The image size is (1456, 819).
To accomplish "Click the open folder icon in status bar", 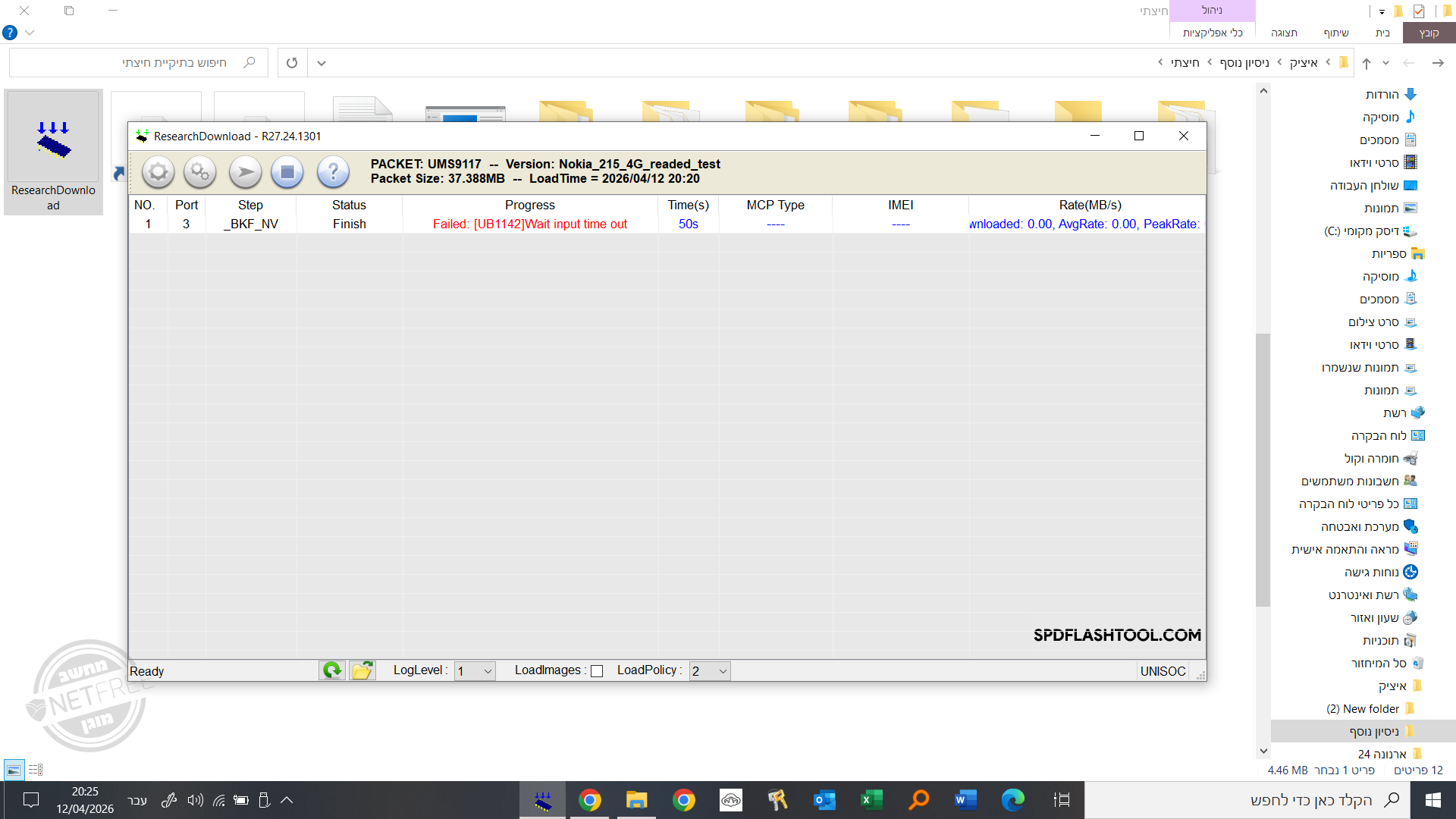I will 362,670.
